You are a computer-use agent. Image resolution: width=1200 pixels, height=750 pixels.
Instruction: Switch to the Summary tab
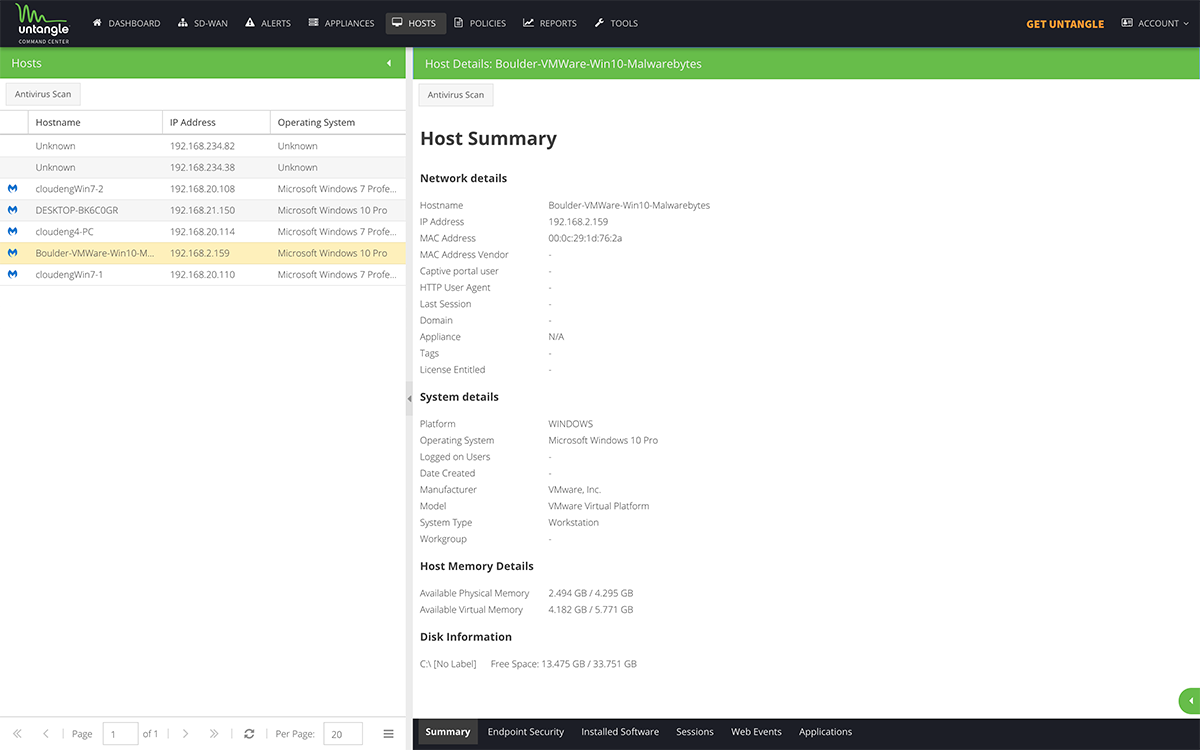click(x=448, y=732)
